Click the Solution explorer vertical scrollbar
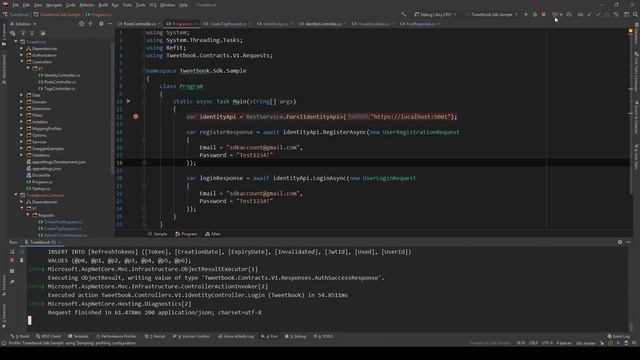 pos(112,108)
